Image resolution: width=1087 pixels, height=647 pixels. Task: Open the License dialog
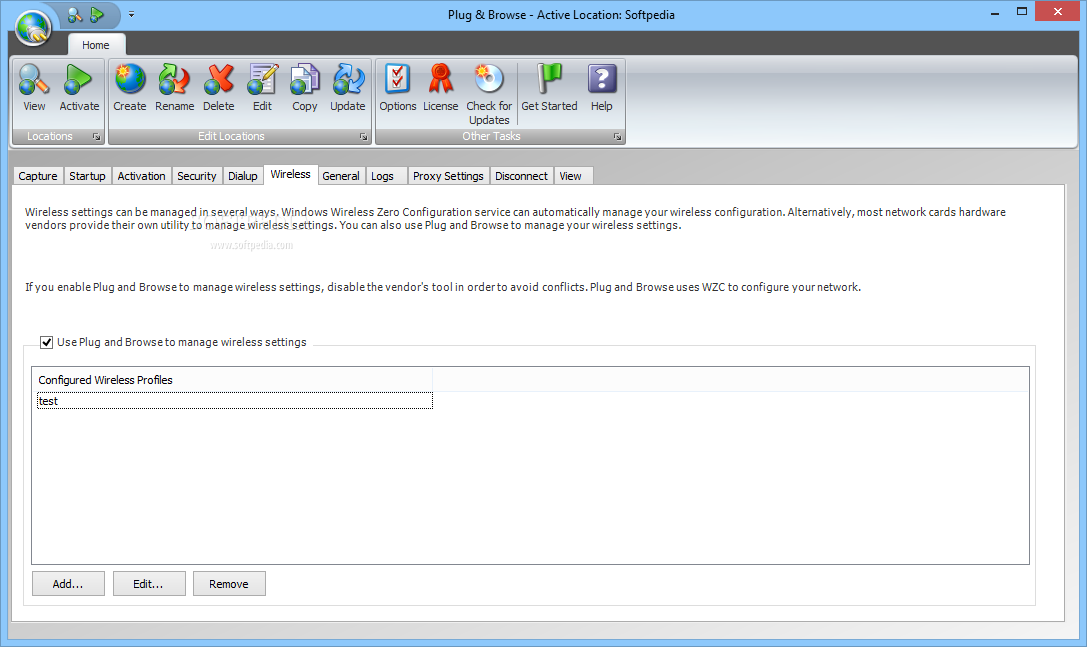440,88
